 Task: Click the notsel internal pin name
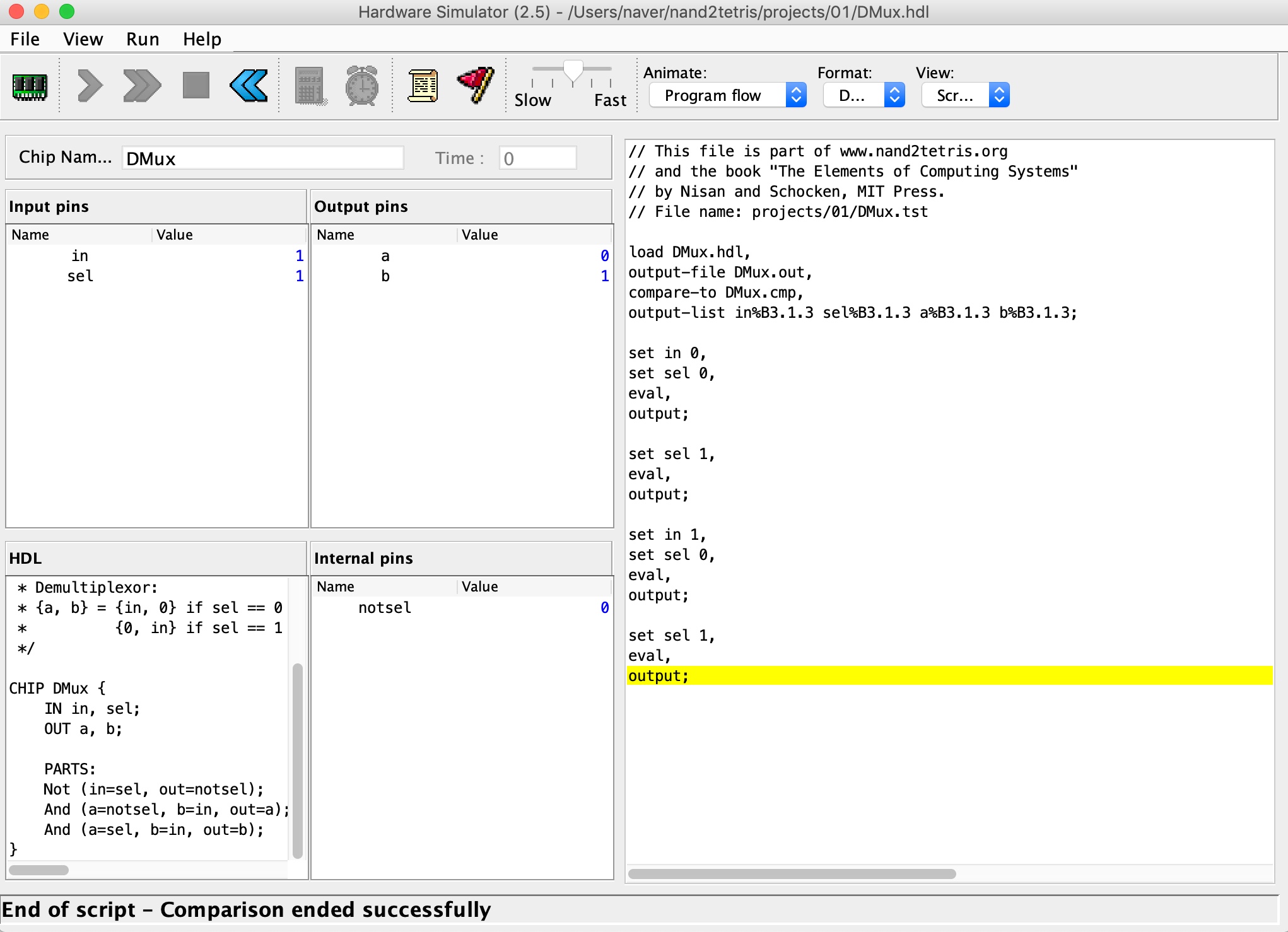click(x=385, y=607)
